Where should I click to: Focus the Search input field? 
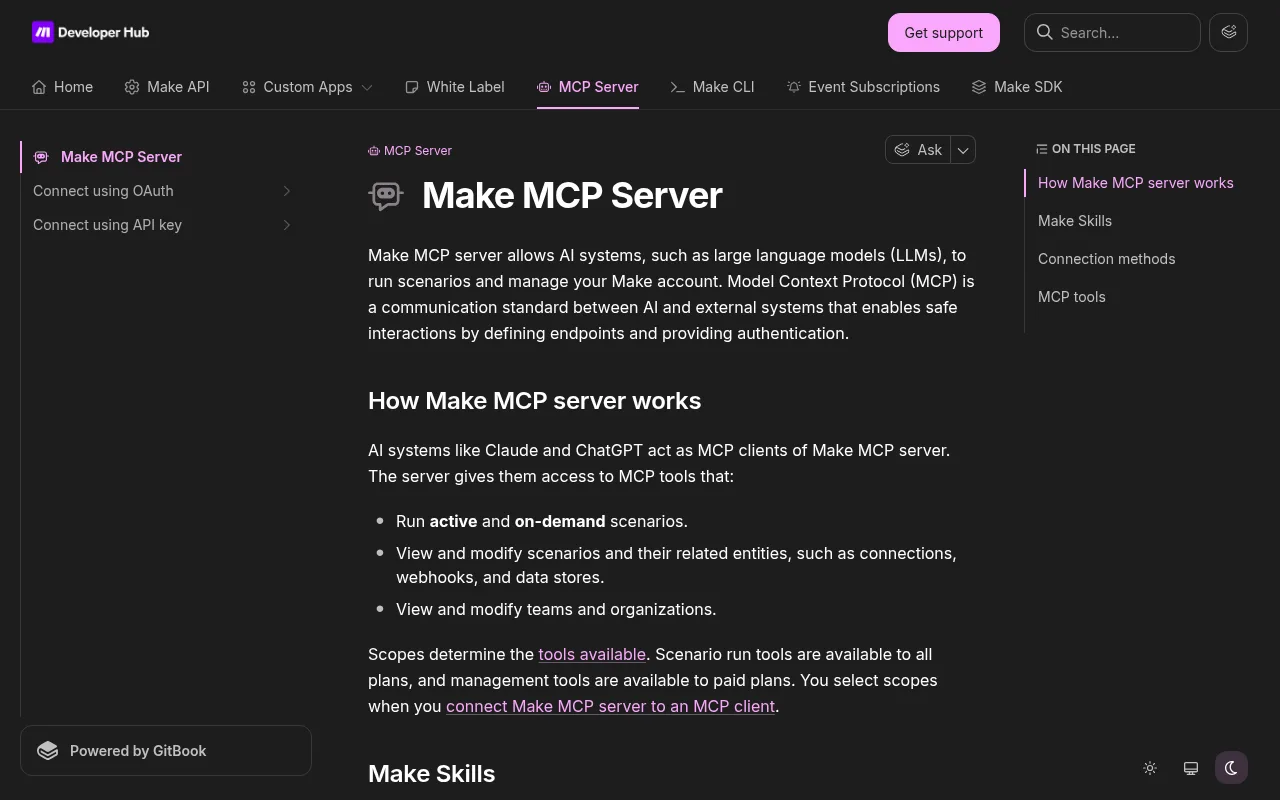coord(1112,32)
